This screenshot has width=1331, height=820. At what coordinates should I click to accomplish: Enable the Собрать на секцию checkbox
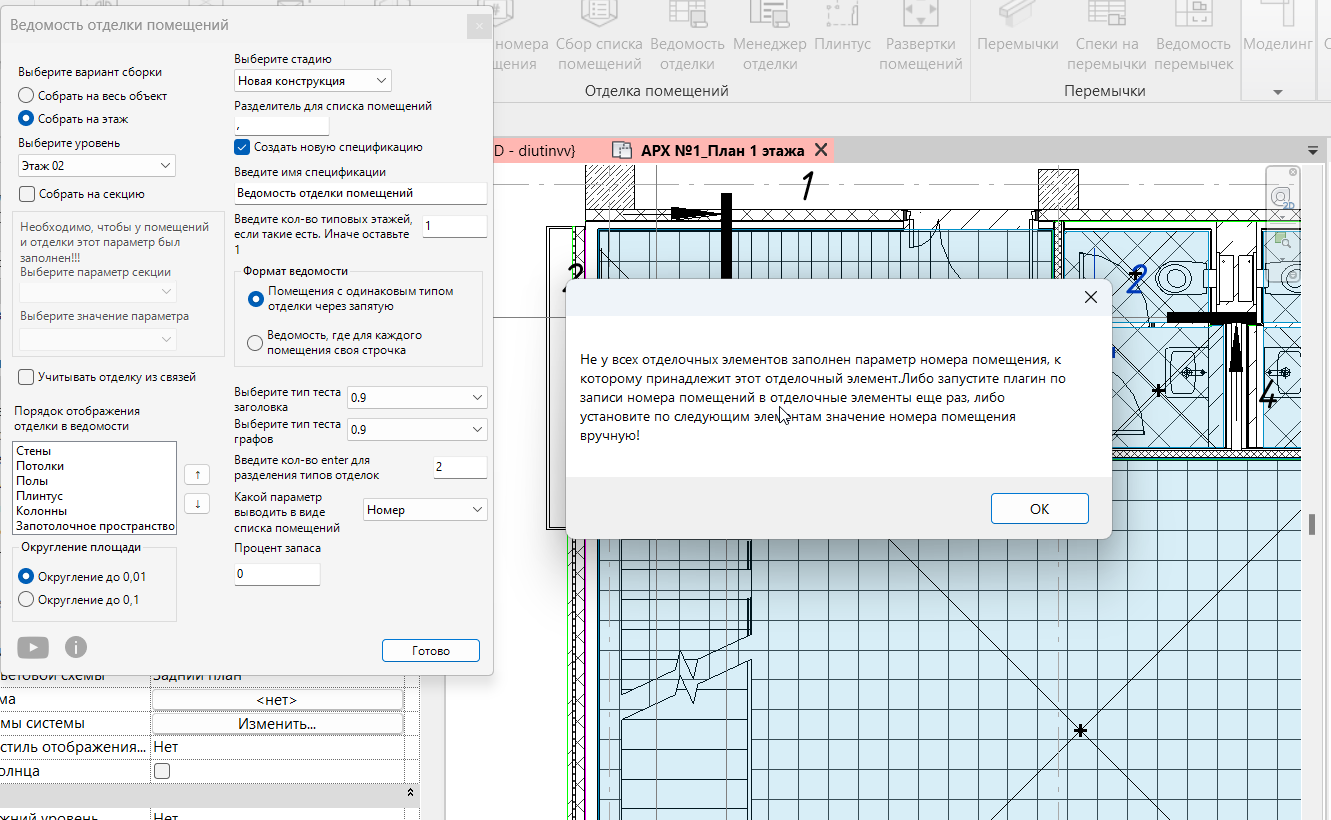point(27,194)
